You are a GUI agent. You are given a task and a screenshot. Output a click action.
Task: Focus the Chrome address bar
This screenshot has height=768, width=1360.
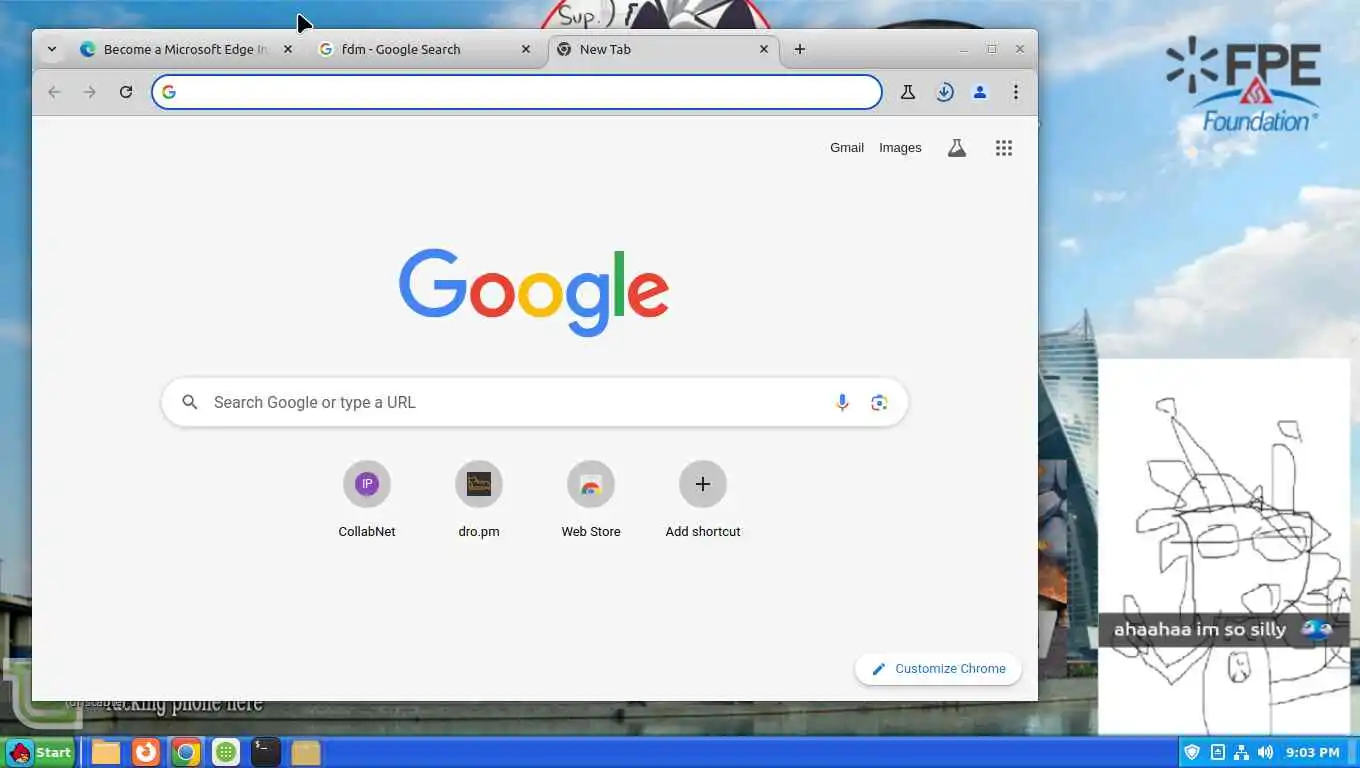point(517,92)
